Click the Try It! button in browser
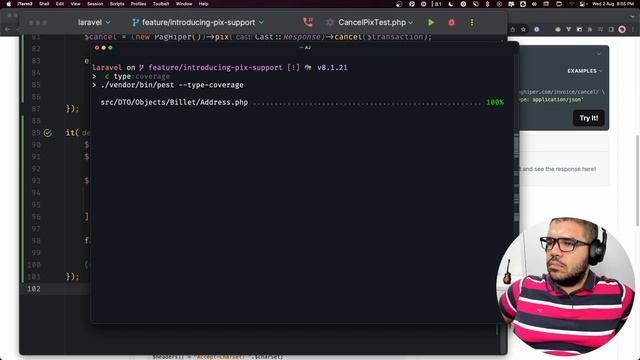The width and height of the screenshot is (640, 360). [x=589, y=118]
